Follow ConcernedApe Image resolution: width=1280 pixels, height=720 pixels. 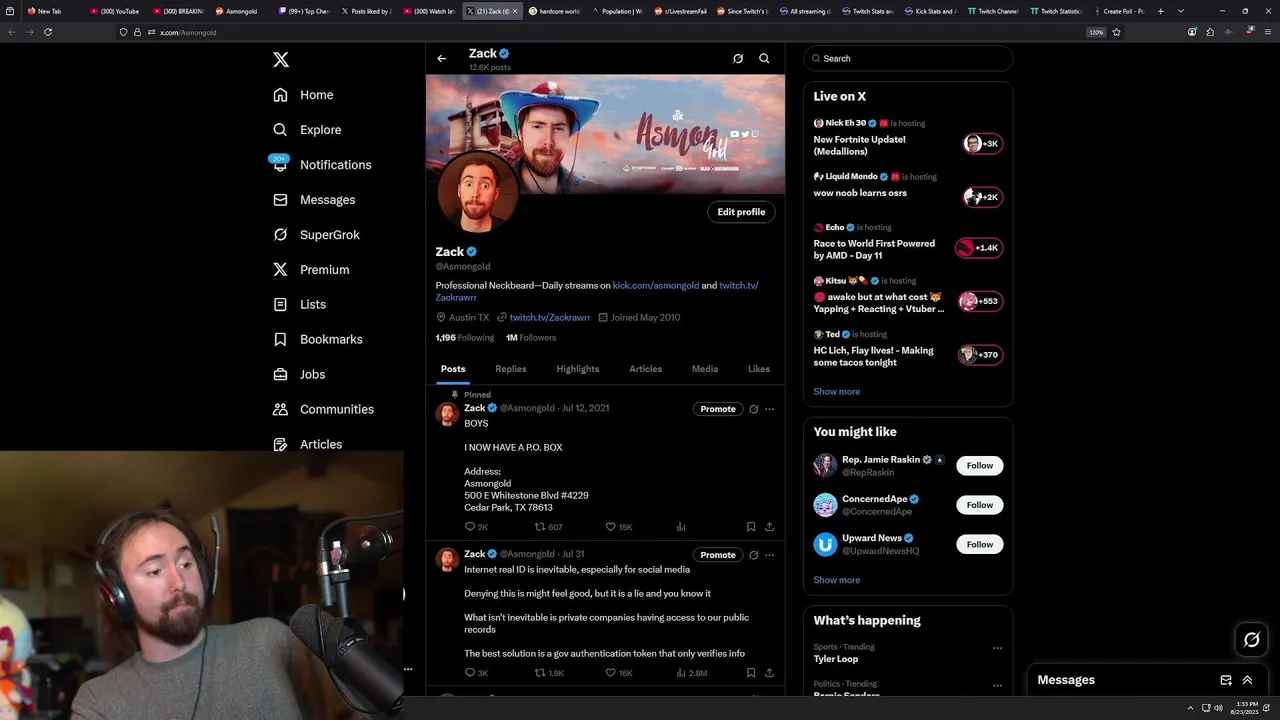coord(980,505)
